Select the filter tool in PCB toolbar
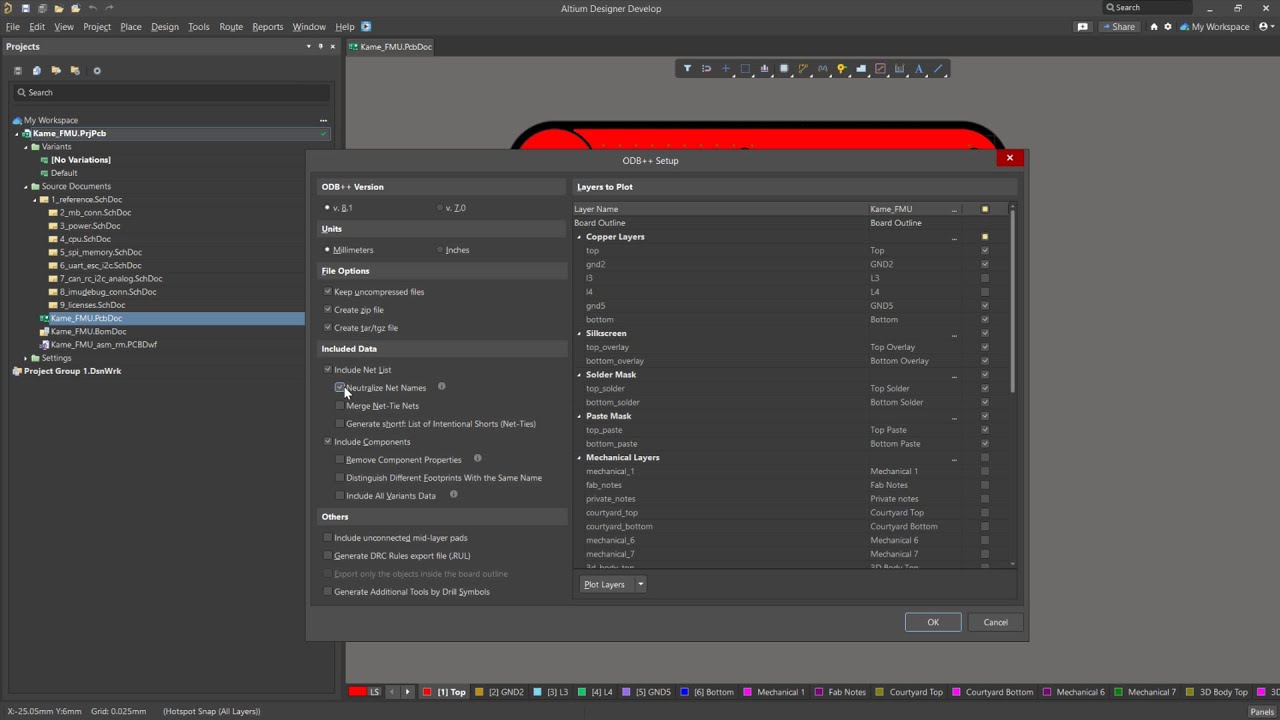Screen dimensions: 1280x720 [x=687, y=69]
